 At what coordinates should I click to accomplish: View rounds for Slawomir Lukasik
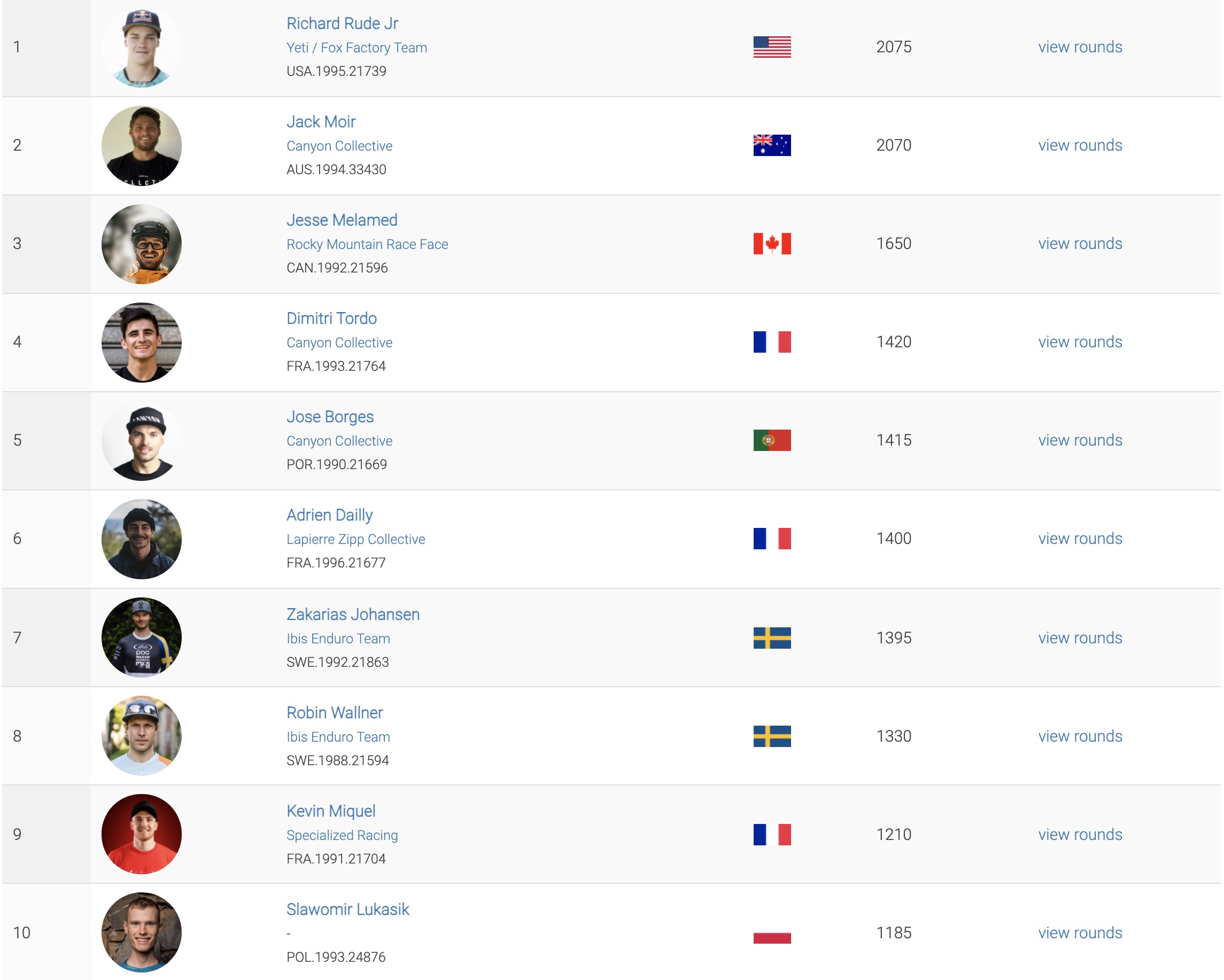coord(1080,933)
